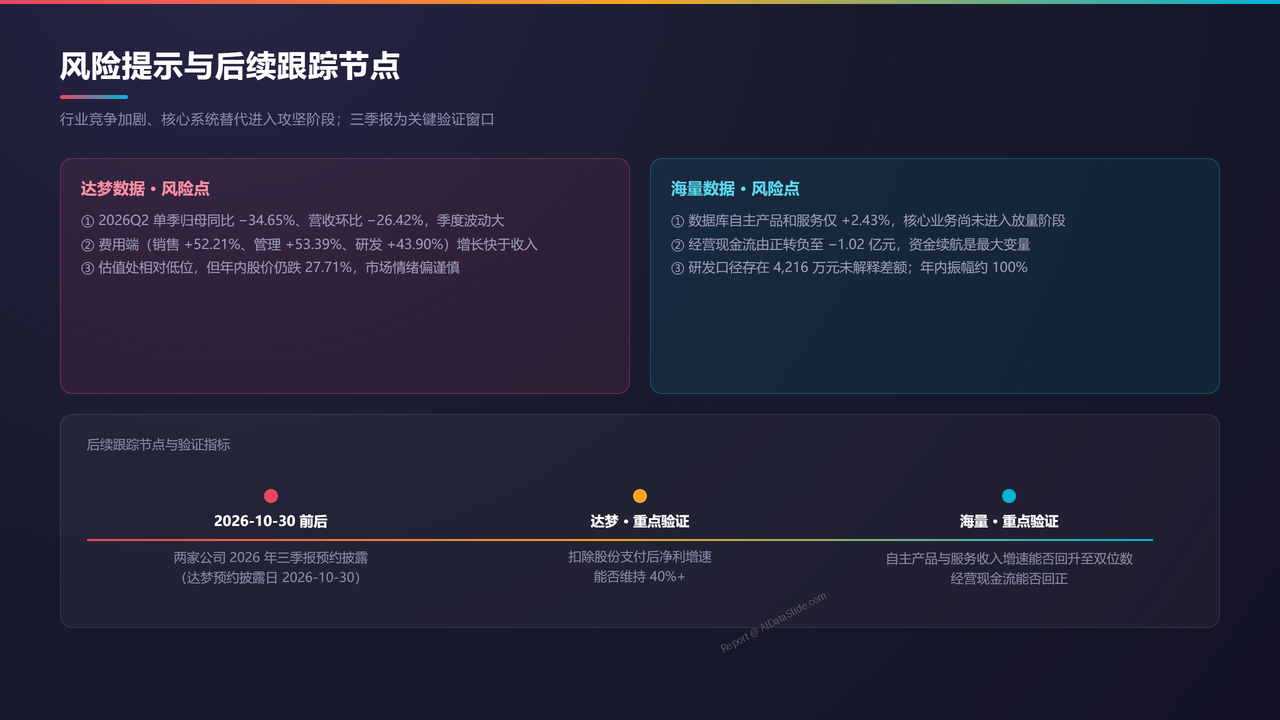Select the label 后续跟踪节点与验证指标
The width and height of the screenshot is (1280, 720).
(158, 444)
